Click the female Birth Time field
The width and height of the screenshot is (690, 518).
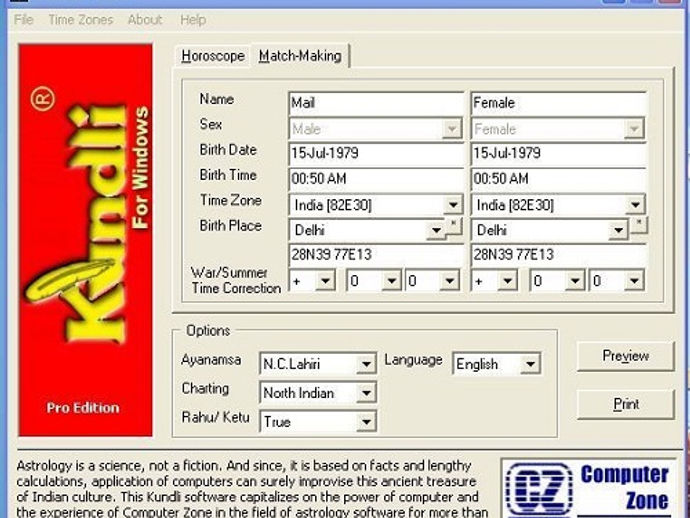tap(558, 179)
